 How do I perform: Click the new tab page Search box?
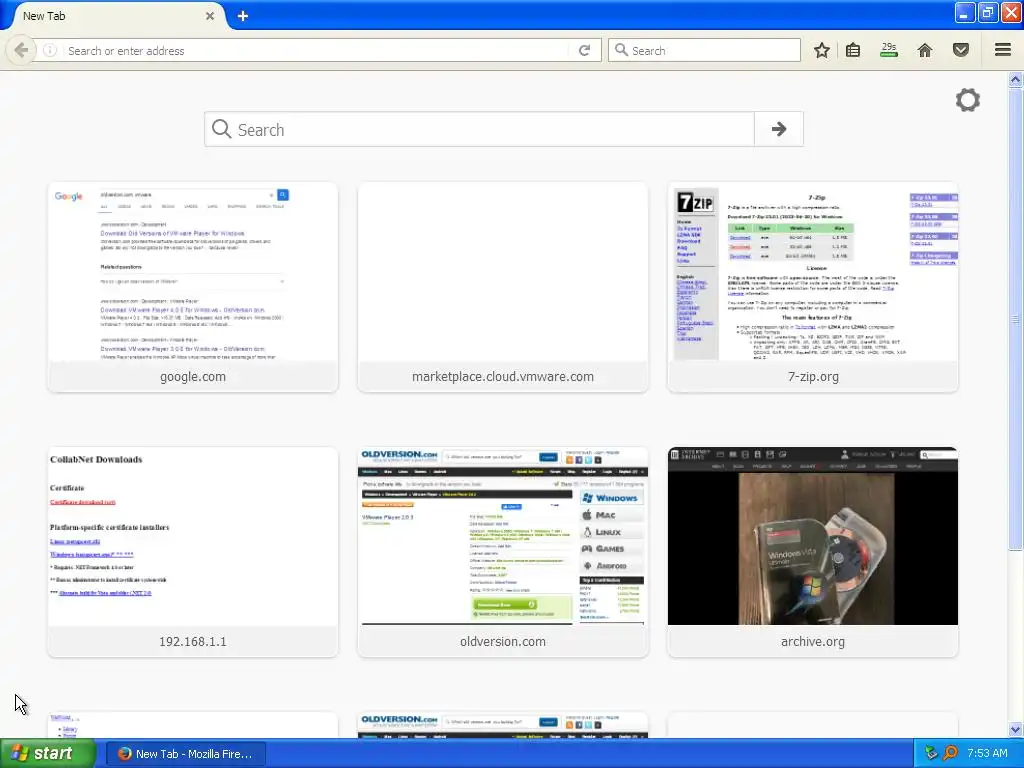click(x=479, y=129)
